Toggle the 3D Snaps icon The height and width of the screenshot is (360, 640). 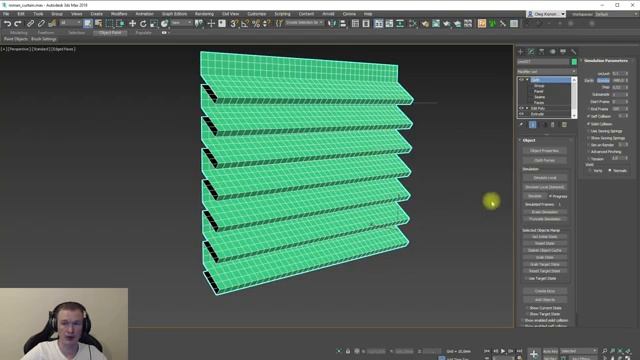click(x=234, y=24)
